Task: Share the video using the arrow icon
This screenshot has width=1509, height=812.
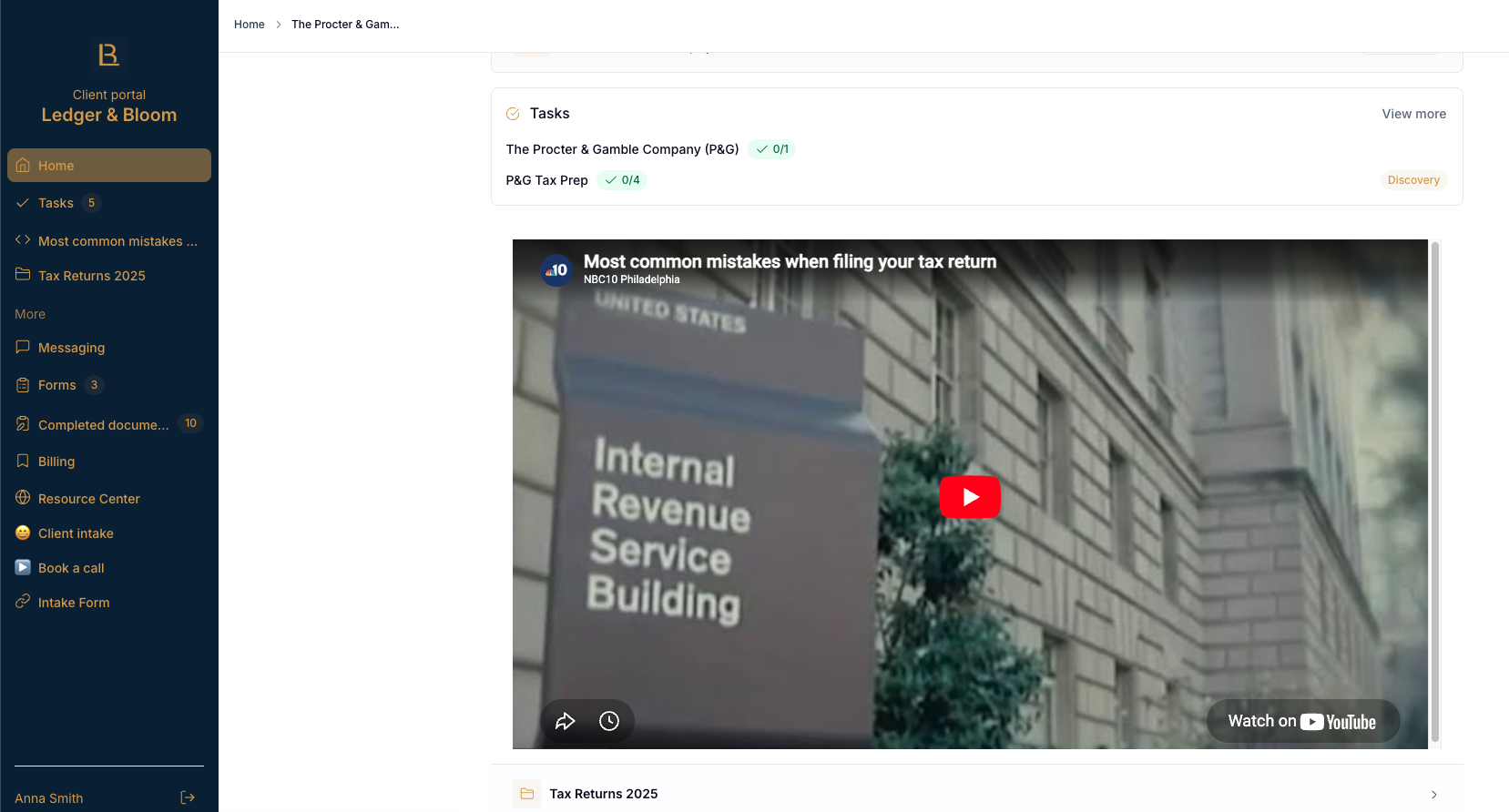Action: pyautogui.click(x=566, y=722)
